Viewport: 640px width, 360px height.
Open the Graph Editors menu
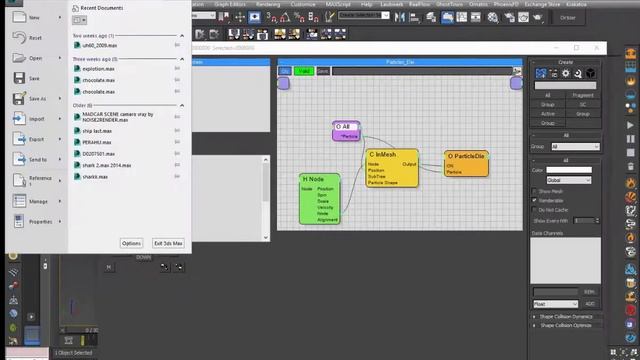coord(230,4)
